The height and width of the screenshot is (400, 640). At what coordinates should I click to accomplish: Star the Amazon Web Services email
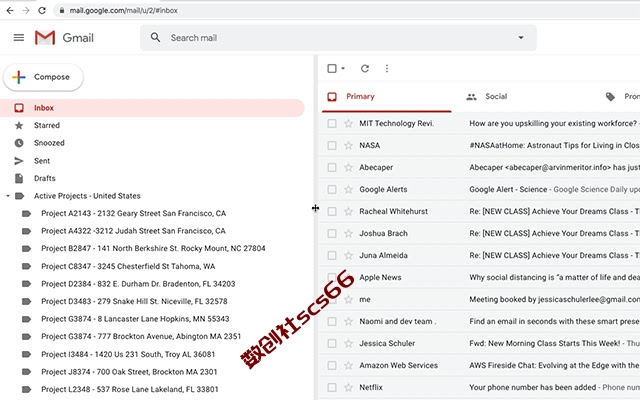tap(348, 366)
